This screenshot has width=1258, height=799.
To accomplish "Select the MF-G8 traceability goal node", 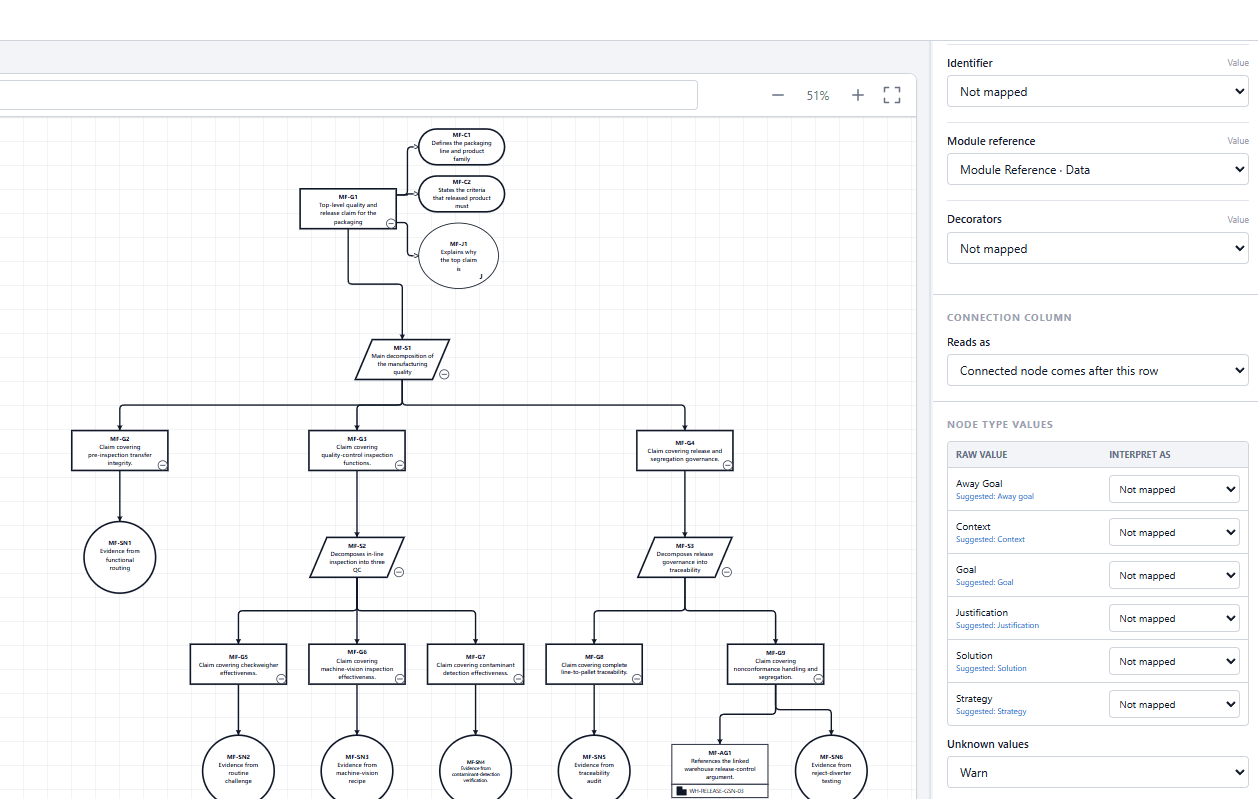I will (594, 664).
